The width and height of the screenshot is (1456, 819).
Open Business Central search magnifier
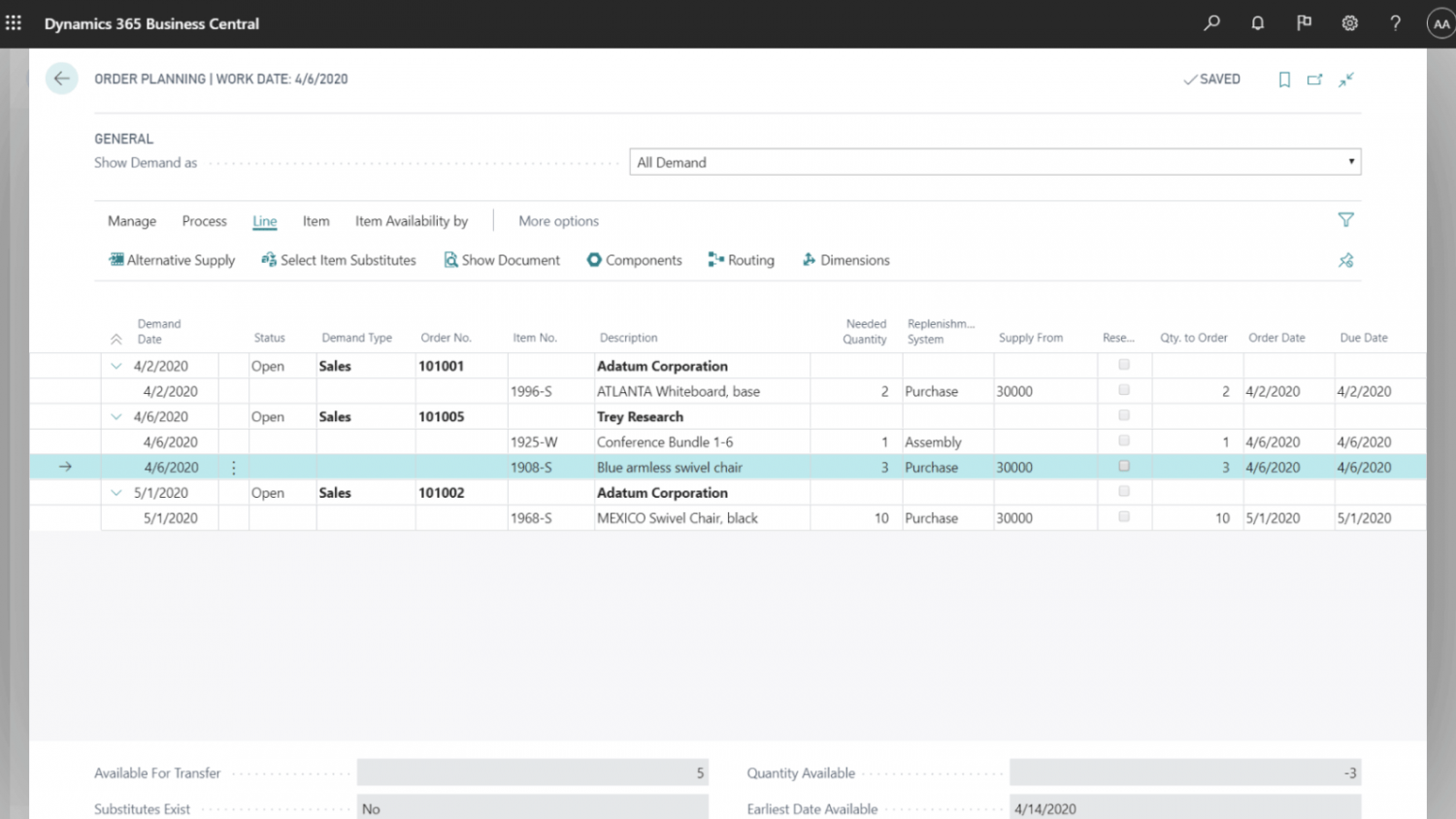pyautogui.click(x=1210, y=22)
